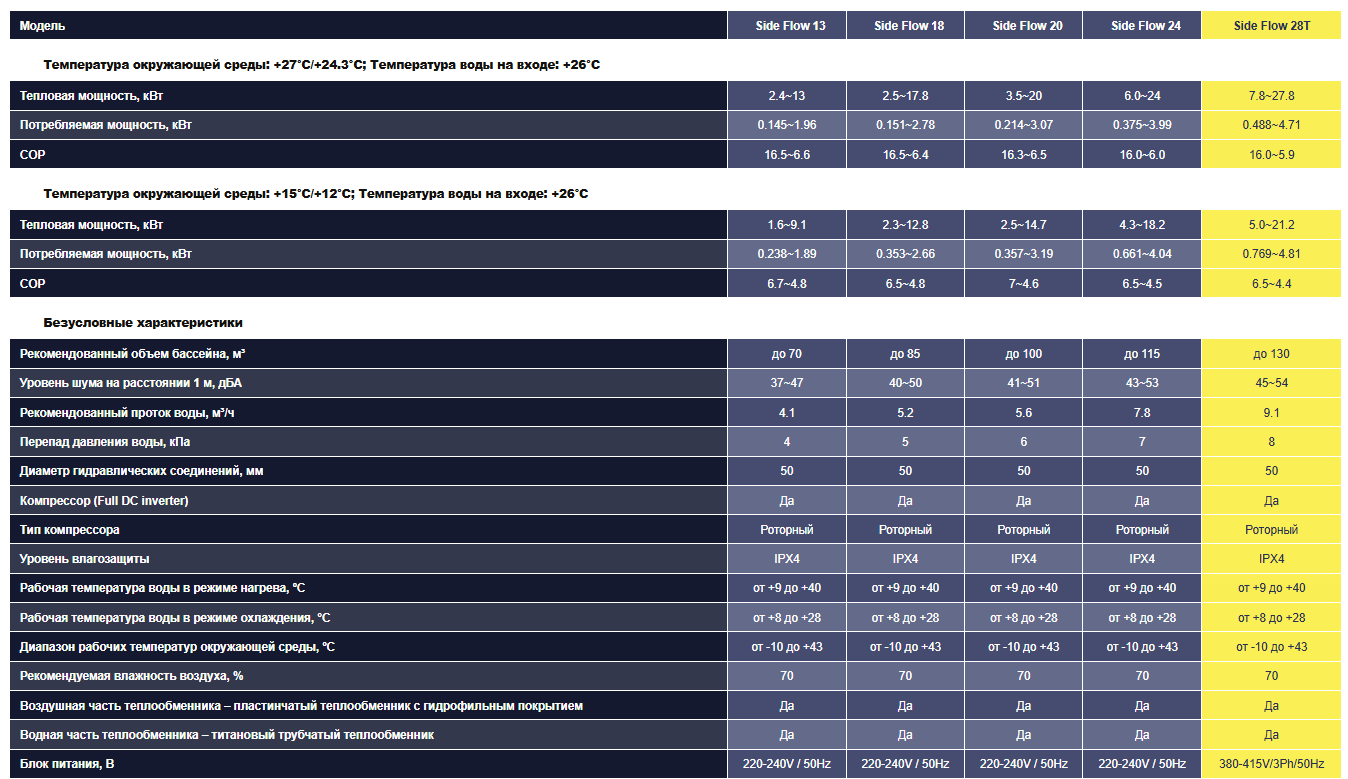1348x779 pixels.
Task: Select the "Тип компрессора" row label
Action: click(x=70, y=530)
